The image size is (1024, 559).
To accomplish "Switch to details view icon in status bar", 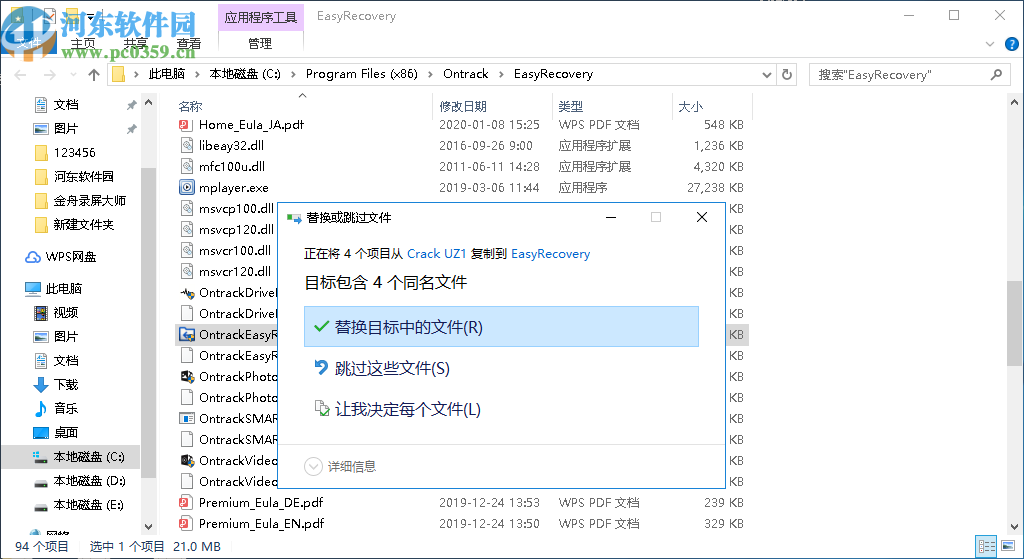I will click(x=986, y=546).
